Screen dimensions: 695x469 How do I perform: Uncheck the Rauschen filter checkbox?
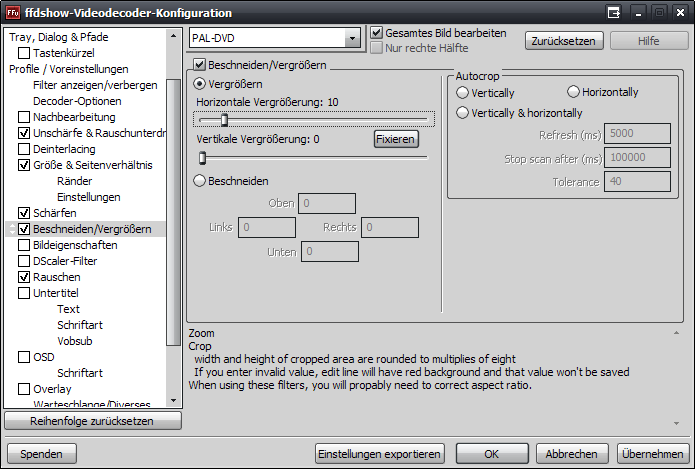(x=24, y=277)
